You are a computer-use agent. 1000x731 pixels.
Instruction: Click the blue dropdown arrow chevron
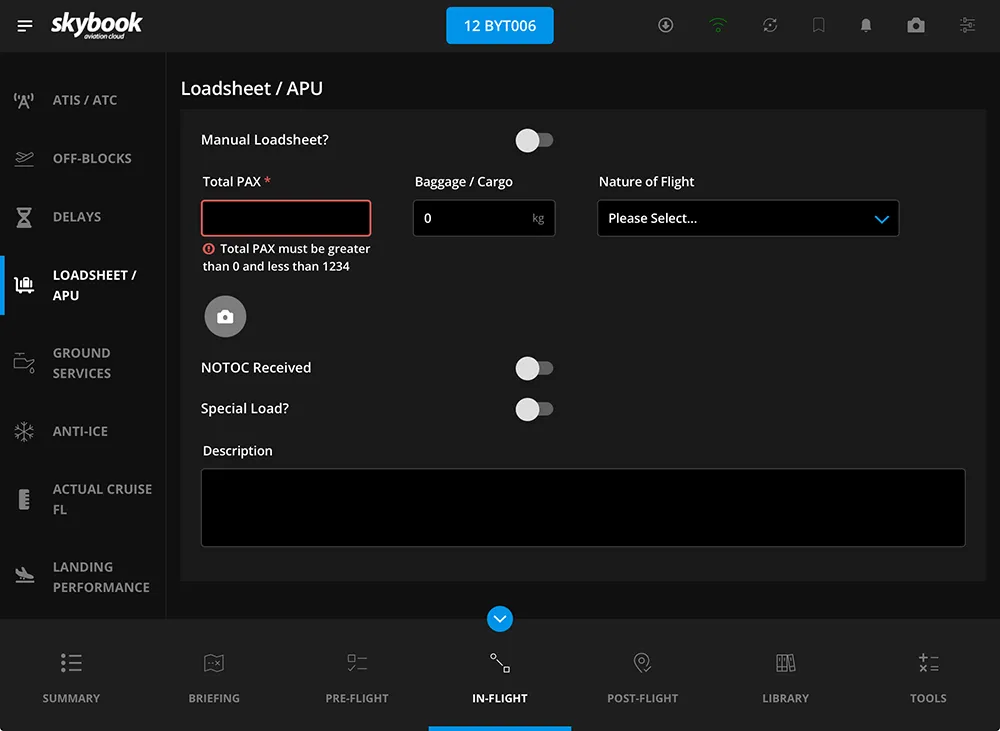pyautogui.click(x=881, y=219)
